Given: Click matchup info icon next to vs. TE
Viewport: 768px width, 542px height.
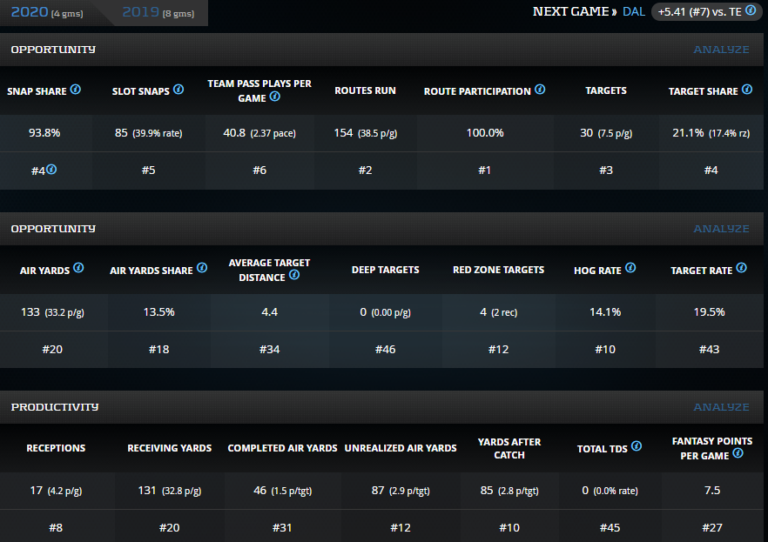Looking at the screenshot, I should click(750, 11).
